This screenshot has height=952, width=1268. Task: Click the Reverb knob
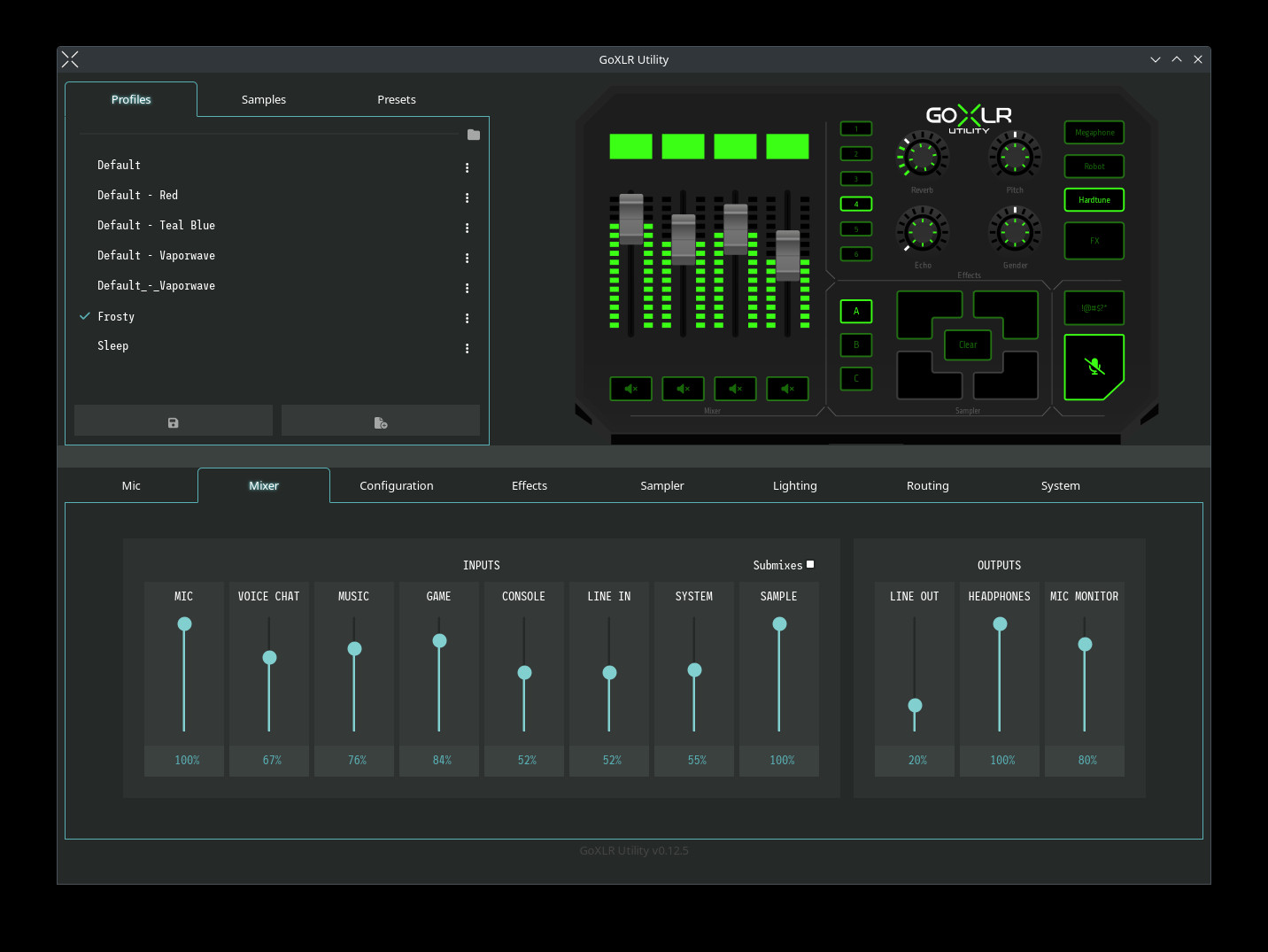pyautogui.click(x=923, y=157)
